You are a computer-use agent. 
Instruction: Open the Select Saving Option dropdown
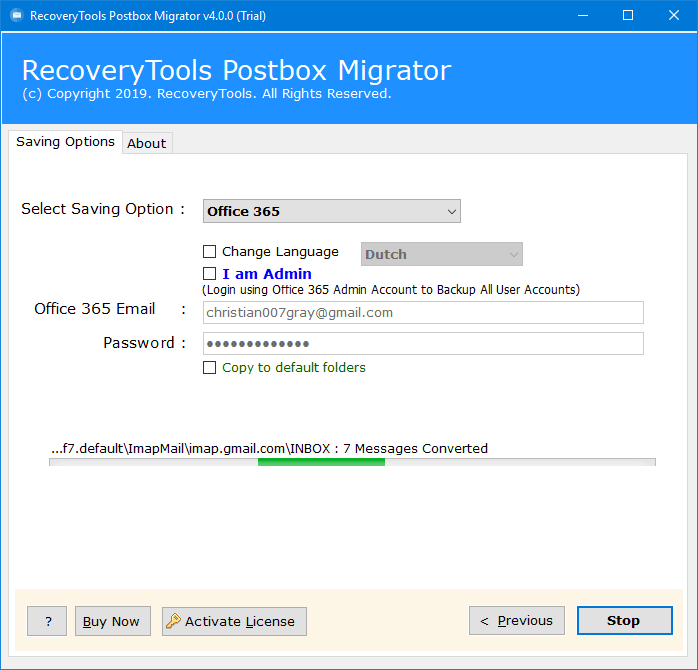click(x=332, y=211)
